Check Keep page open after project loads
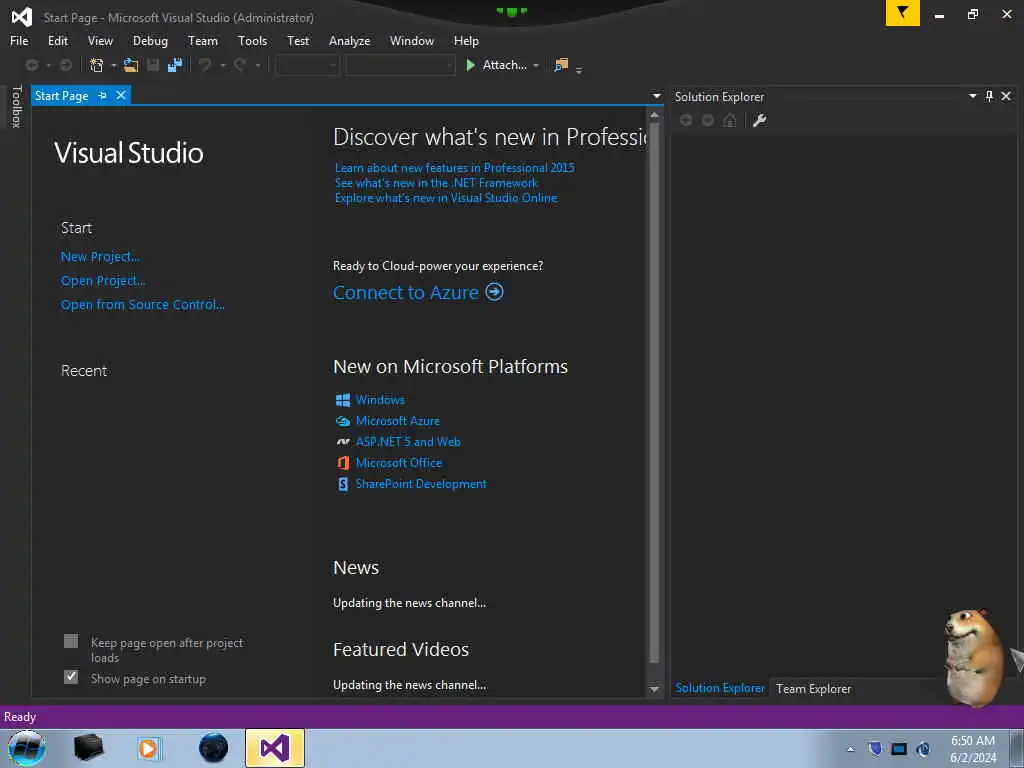The image size is (1024, 768). click(x=71, y=641)
